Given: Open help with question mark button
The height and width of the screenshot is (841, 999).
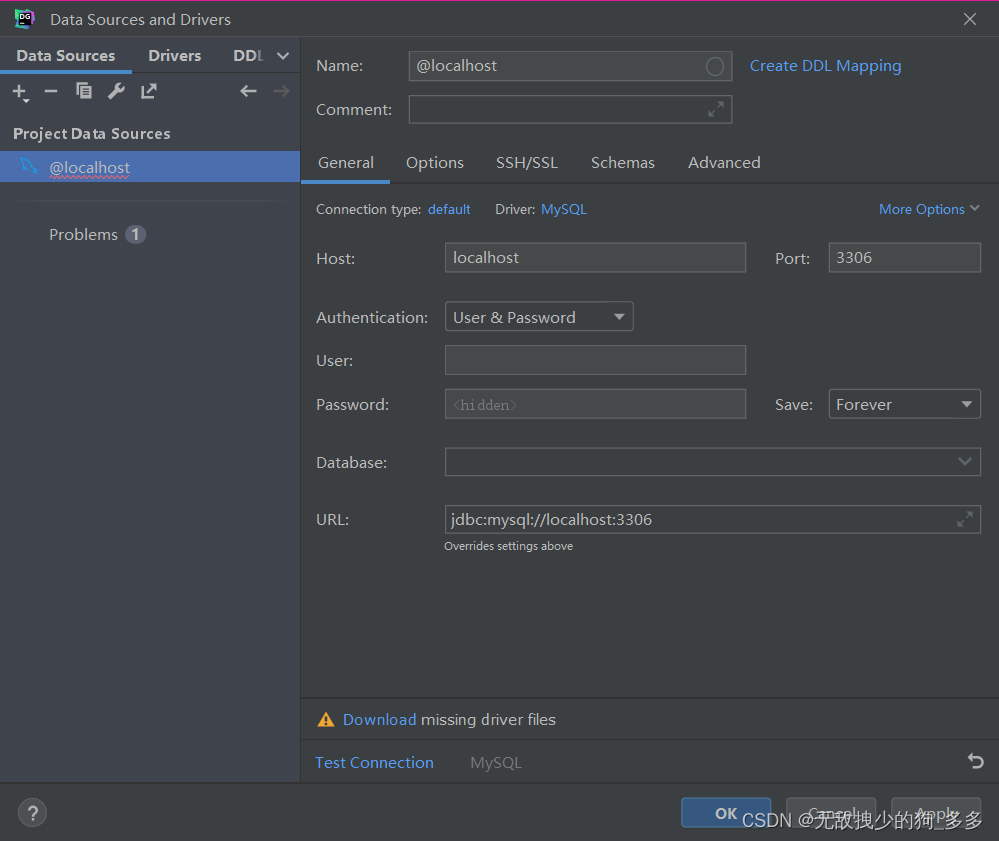Looking at the screenshot, I should 32,813.
